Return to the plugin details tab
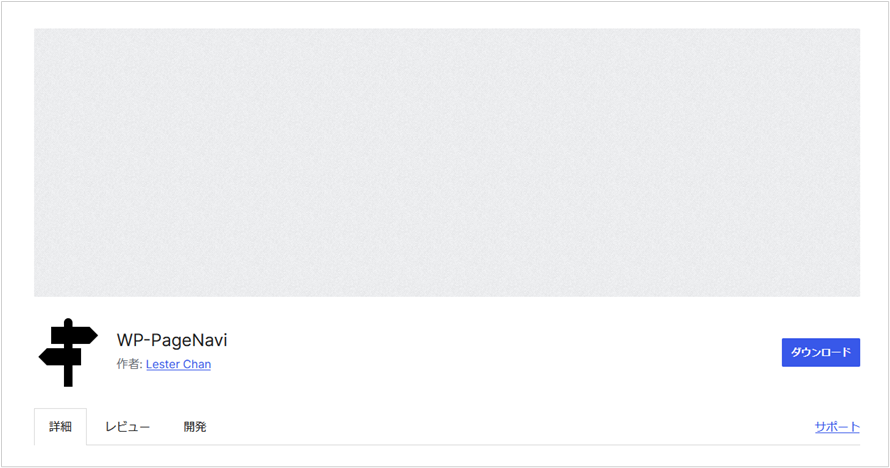 tap(60, 427)
